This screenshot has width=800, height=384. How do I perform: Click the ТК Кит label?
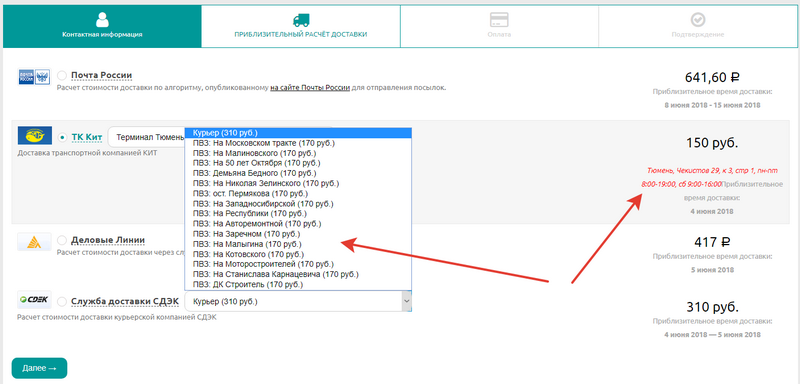tap(87, 137)
